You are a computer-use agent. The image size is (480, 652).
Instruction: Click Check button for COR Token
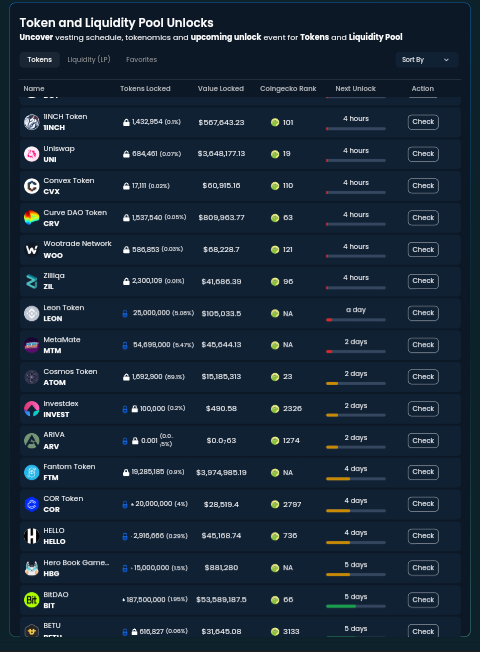423,504
